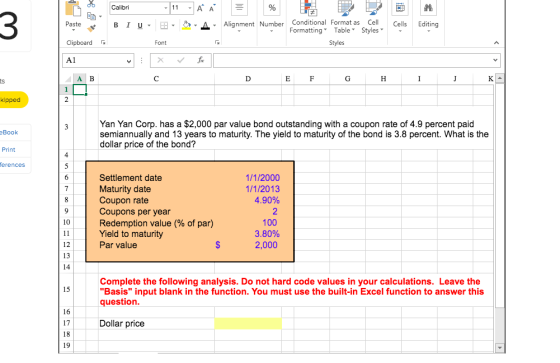The width and height of the screenshot is (560, 363).
Task: Click the vertical scrollbar up arrow
Action: pyautogui.click(x=500, y=78)
